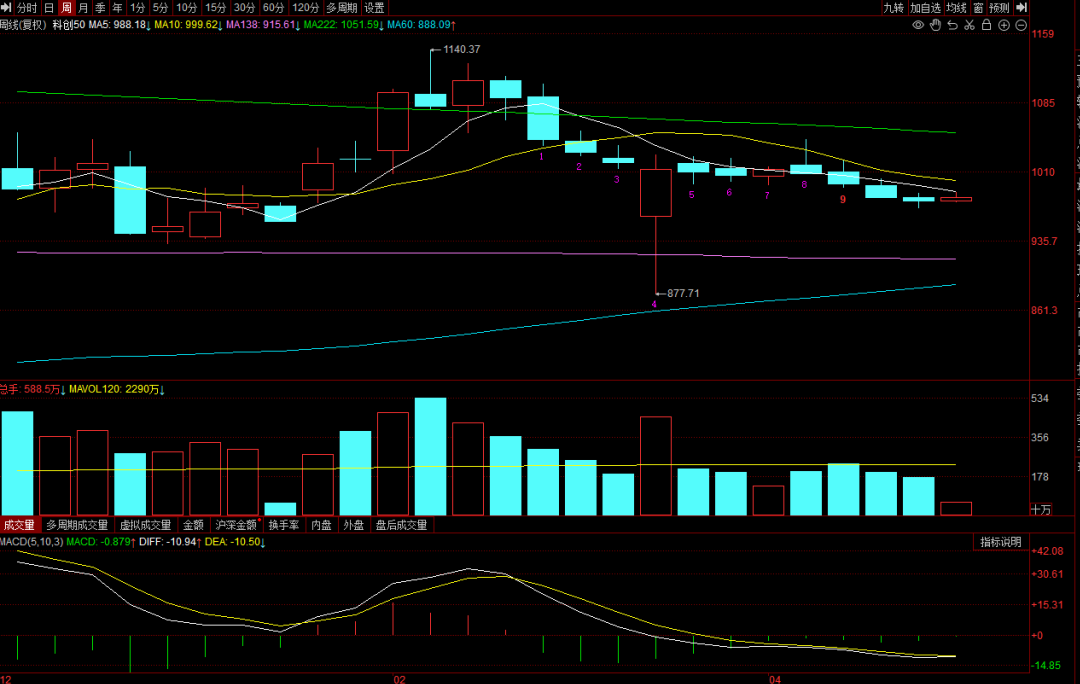The height and width of the screenshot is (684, 1080).
Task: Select the 沪深金额 tab
Action: 236,525
